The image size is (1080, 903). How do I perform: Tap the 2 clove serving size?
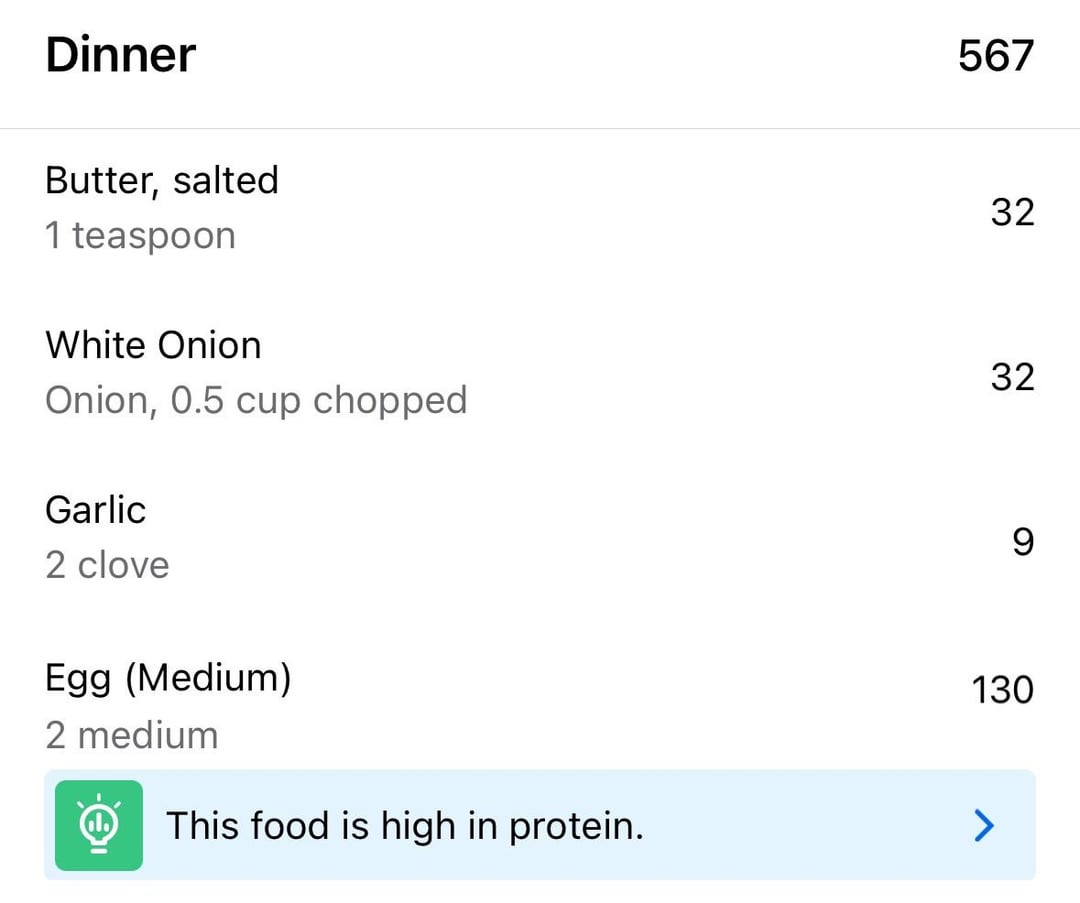click(107, 565)
